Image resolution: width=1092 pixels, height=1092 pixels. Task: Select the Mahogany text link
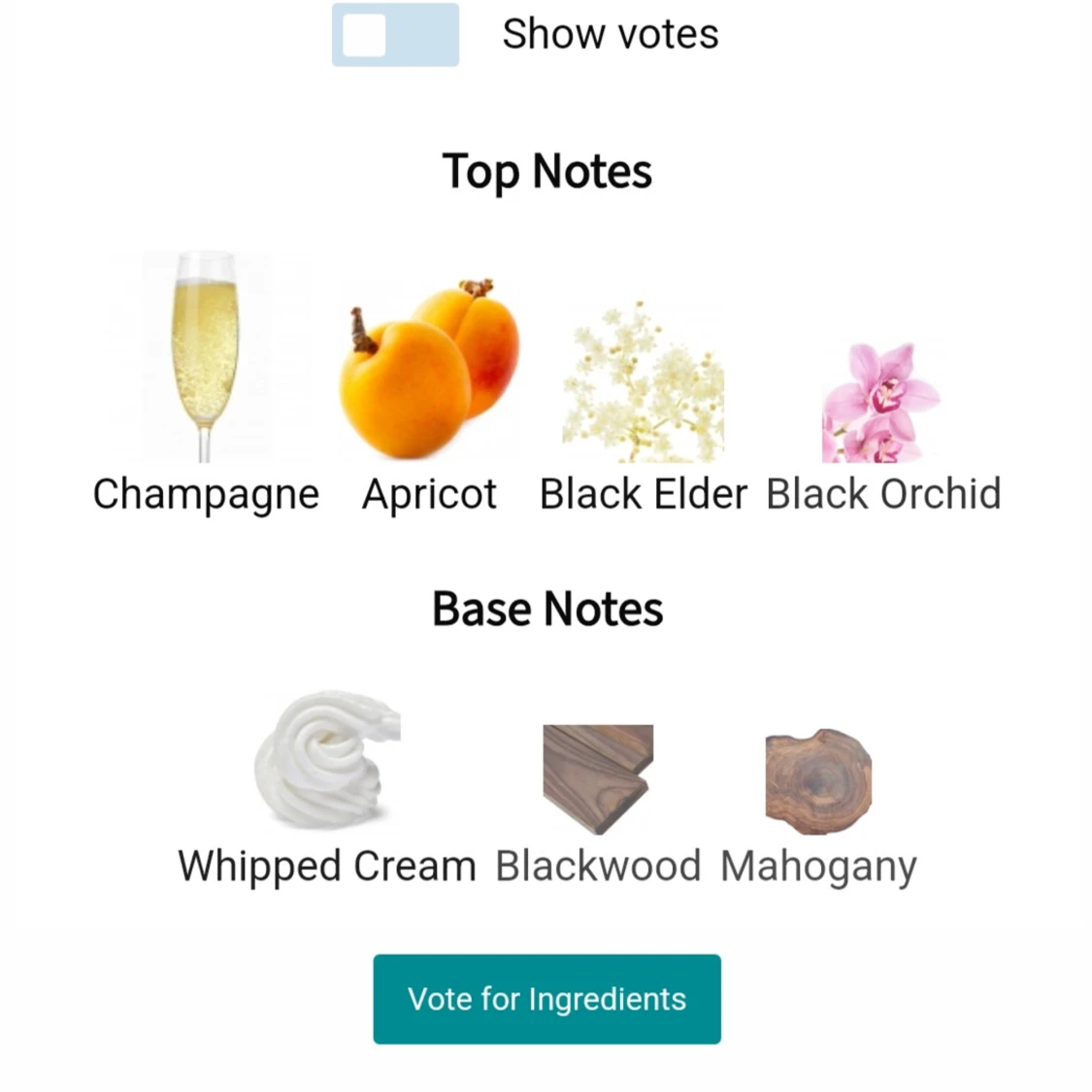point(818,867)
